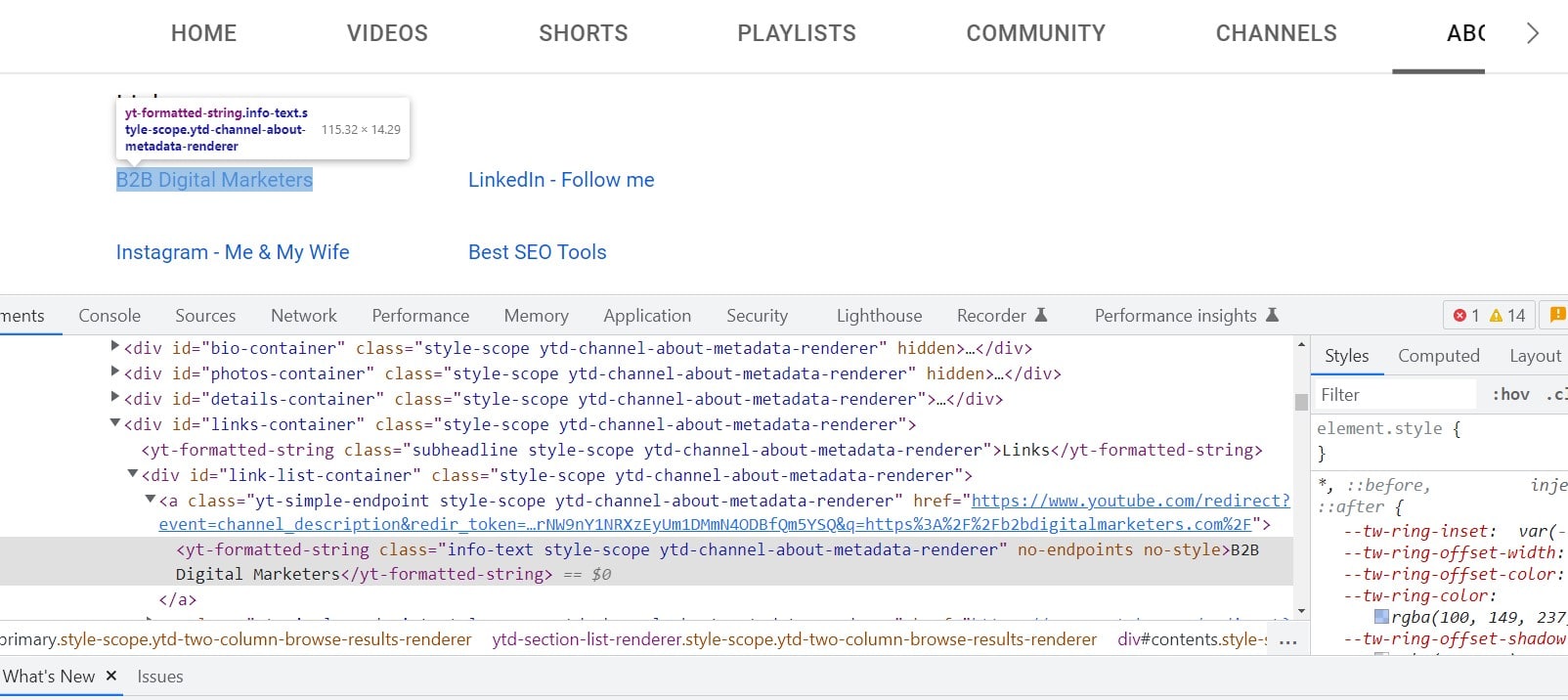Image resolution: width=1568 pixels, height=700 pixels.
Task: Open the Instagram - Me & My Wife link
Action: click(x=233, y=252)
